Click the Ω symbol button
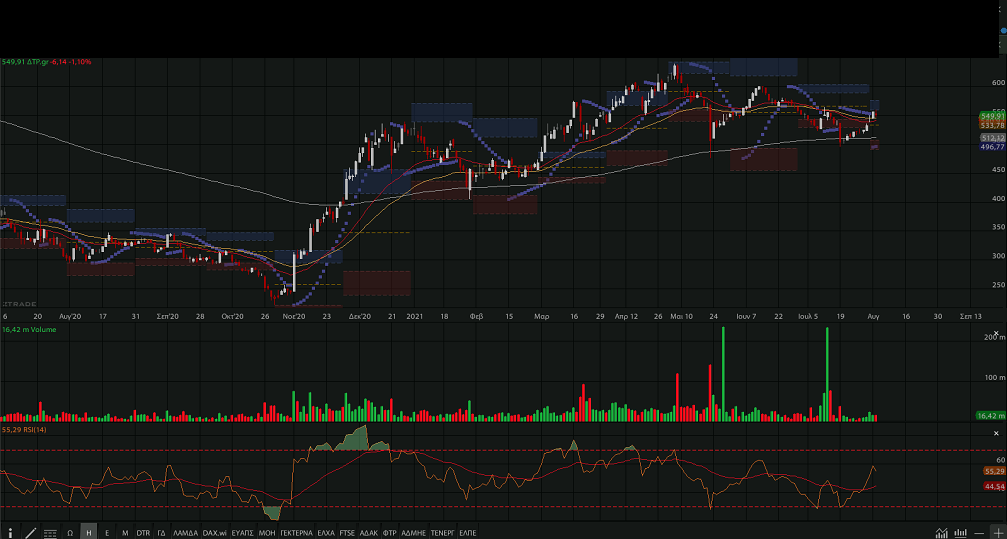The width and height of the screenshot is (1007, 539). coord(70,532)
